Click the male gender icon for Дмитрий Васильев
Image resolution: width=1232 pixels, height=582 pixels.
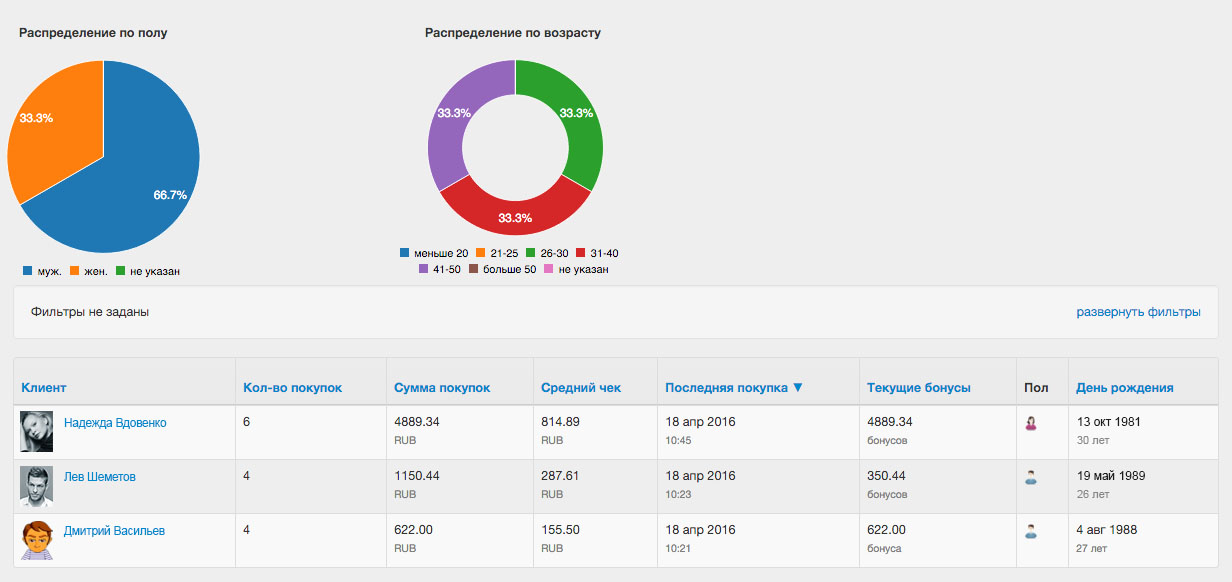click(1031, 531)
